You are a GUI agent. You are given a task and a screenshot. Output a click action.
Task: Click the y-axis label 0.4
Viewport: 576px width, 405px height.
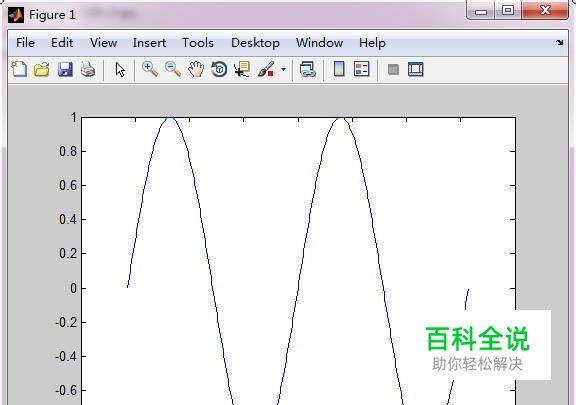[68, 219]
